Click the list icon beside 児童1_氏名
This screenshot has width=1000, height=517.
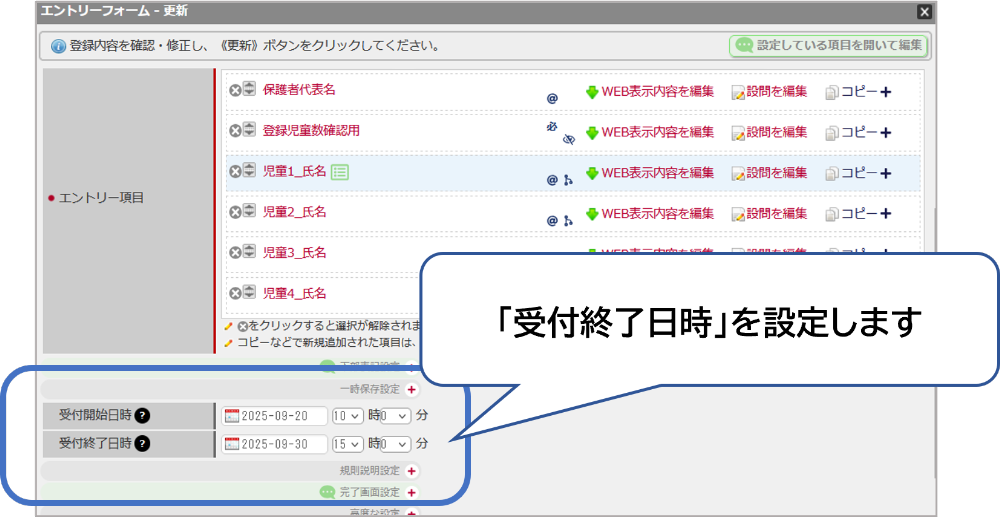[340, 172]
